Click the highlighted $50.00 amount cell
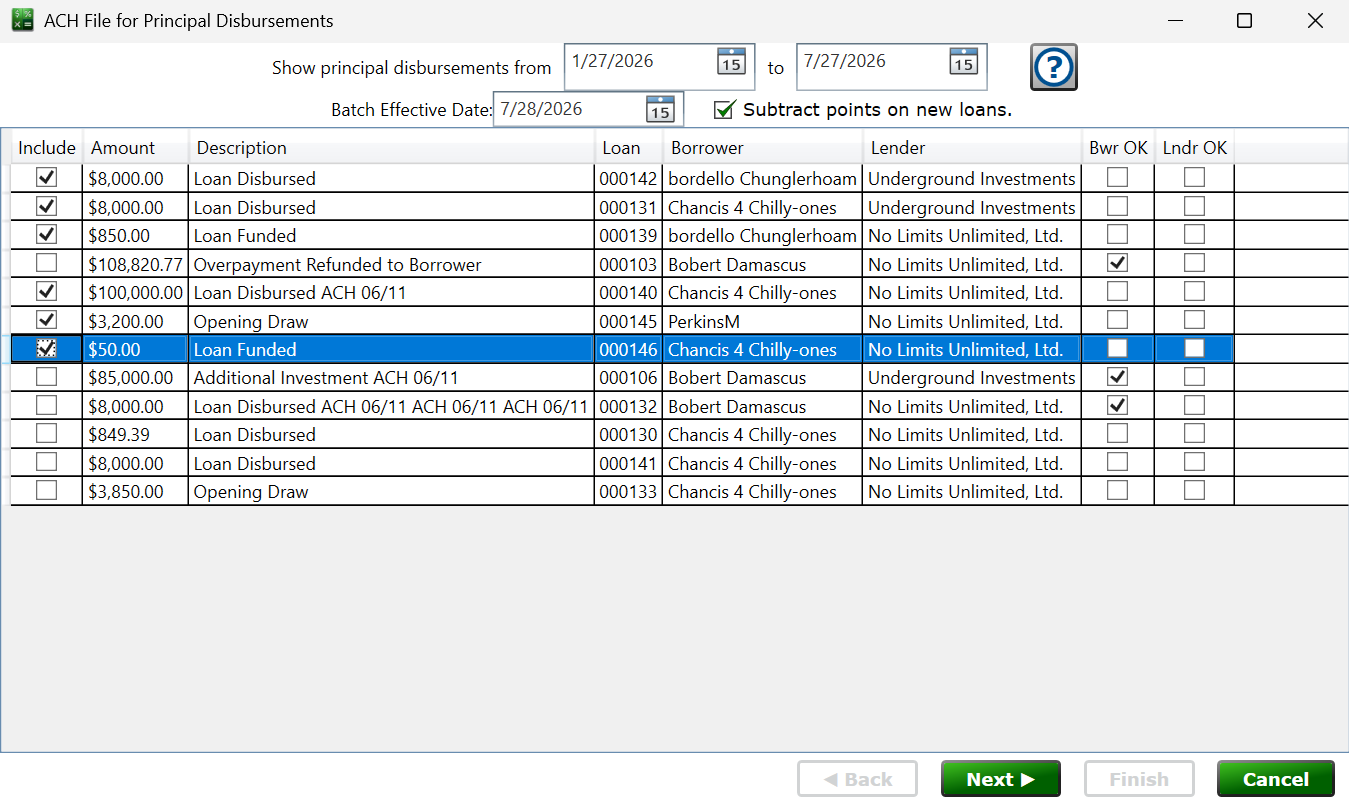 [135, 350]
